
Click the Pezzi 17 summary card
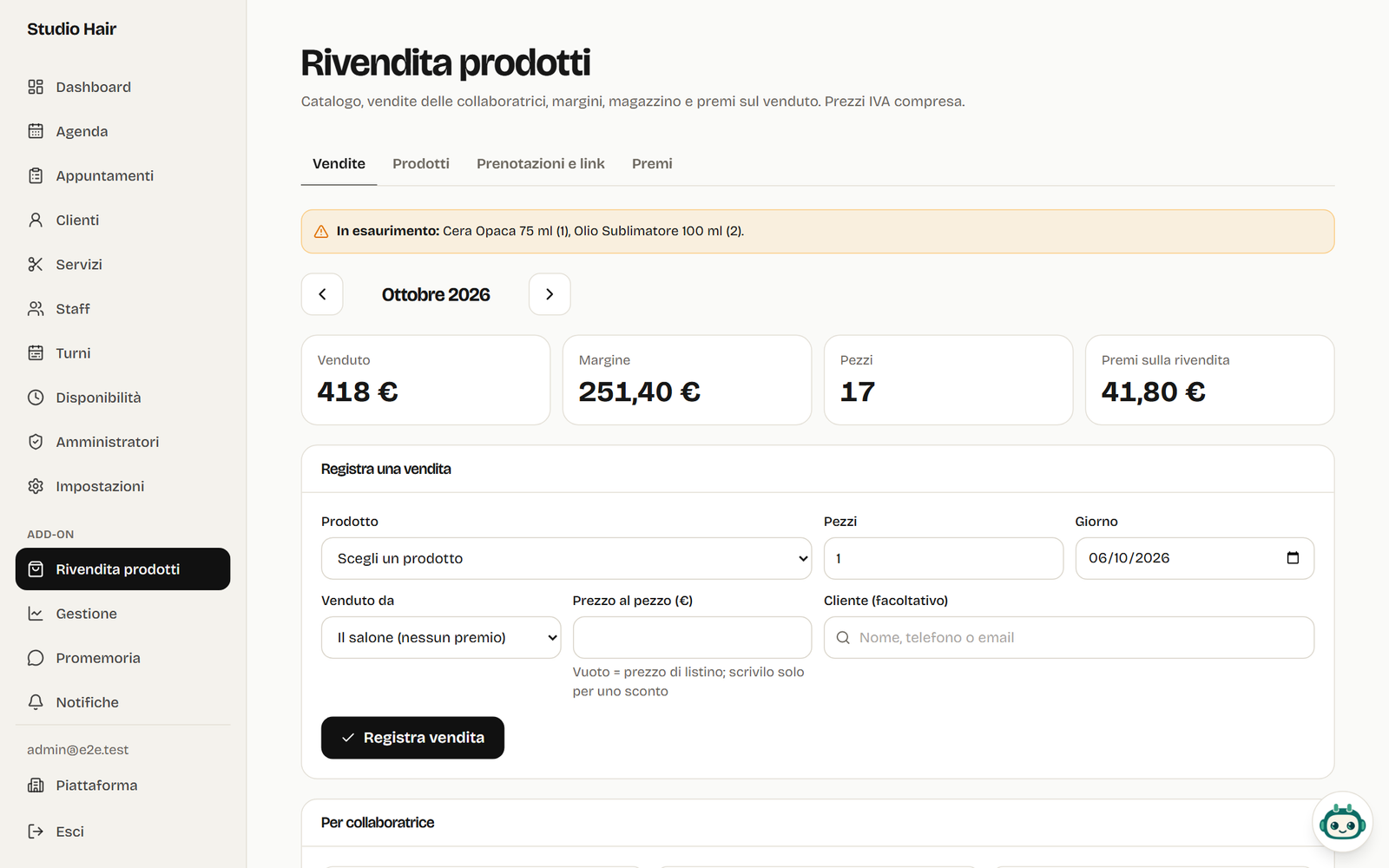click(x=948, y=380)
